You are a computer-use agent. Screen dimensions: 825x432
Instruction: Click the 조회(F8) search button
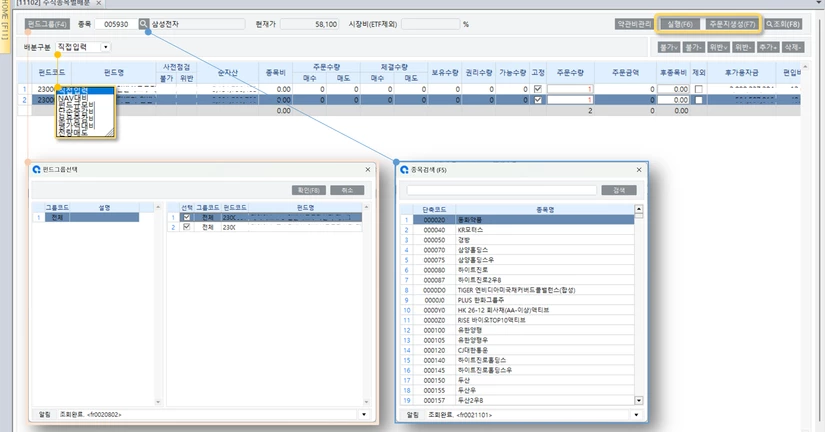tap(783, 24)
